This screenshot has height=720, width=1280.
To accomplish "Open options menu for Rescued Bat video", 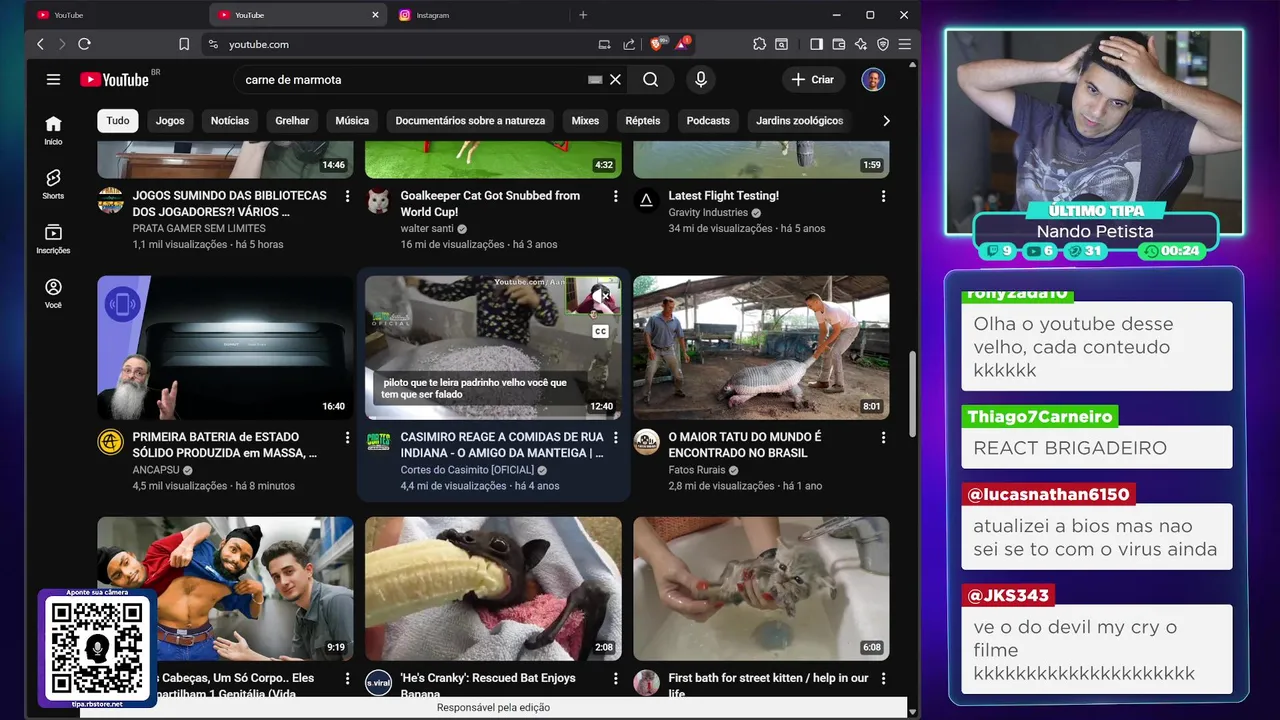I will pos(616,679).
